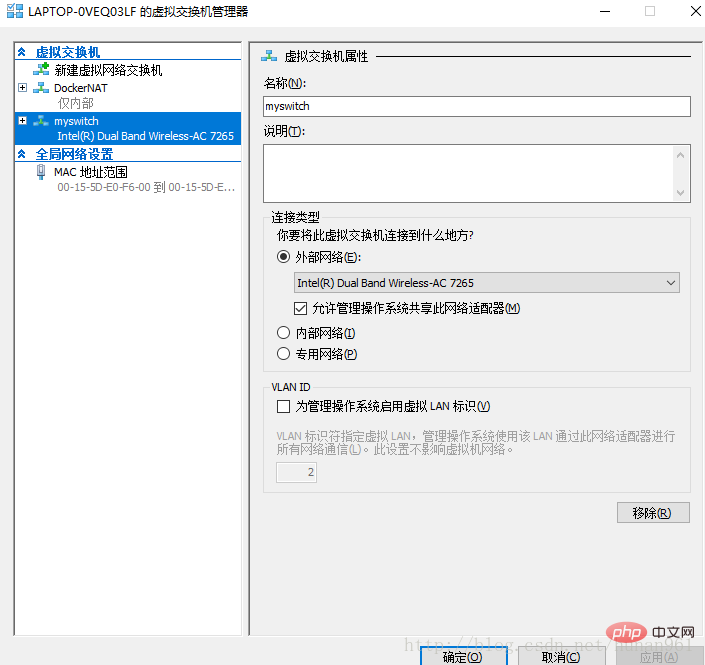
Task: Click the myswitch network icon in tree
Action: (x=41, y=121)
